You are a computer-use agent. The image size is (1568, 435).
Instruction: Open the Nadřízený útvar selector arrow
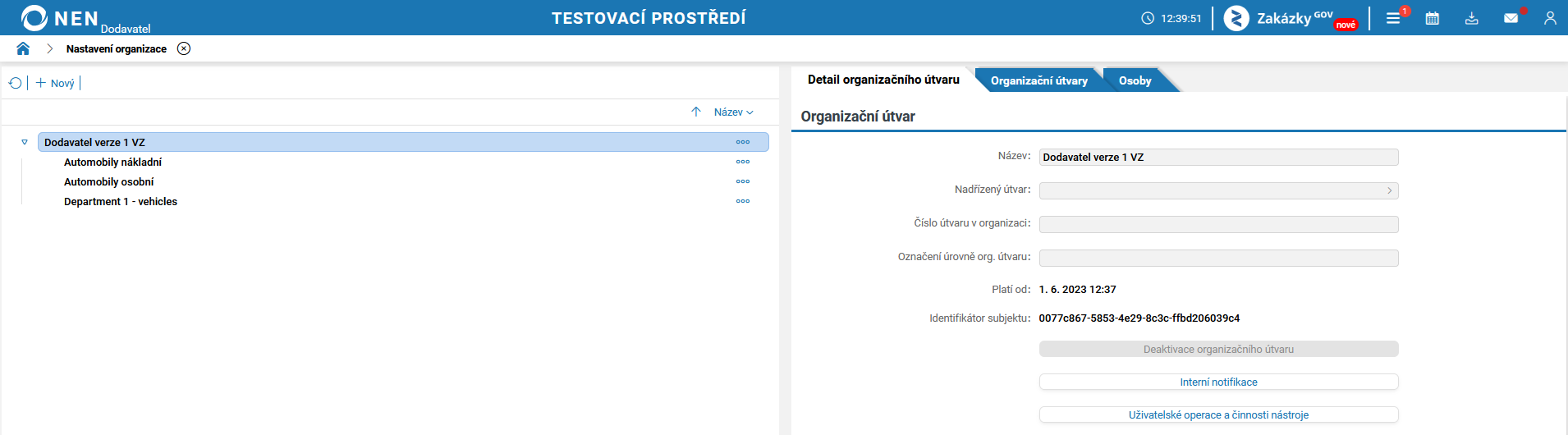(x=1389, y=190)
